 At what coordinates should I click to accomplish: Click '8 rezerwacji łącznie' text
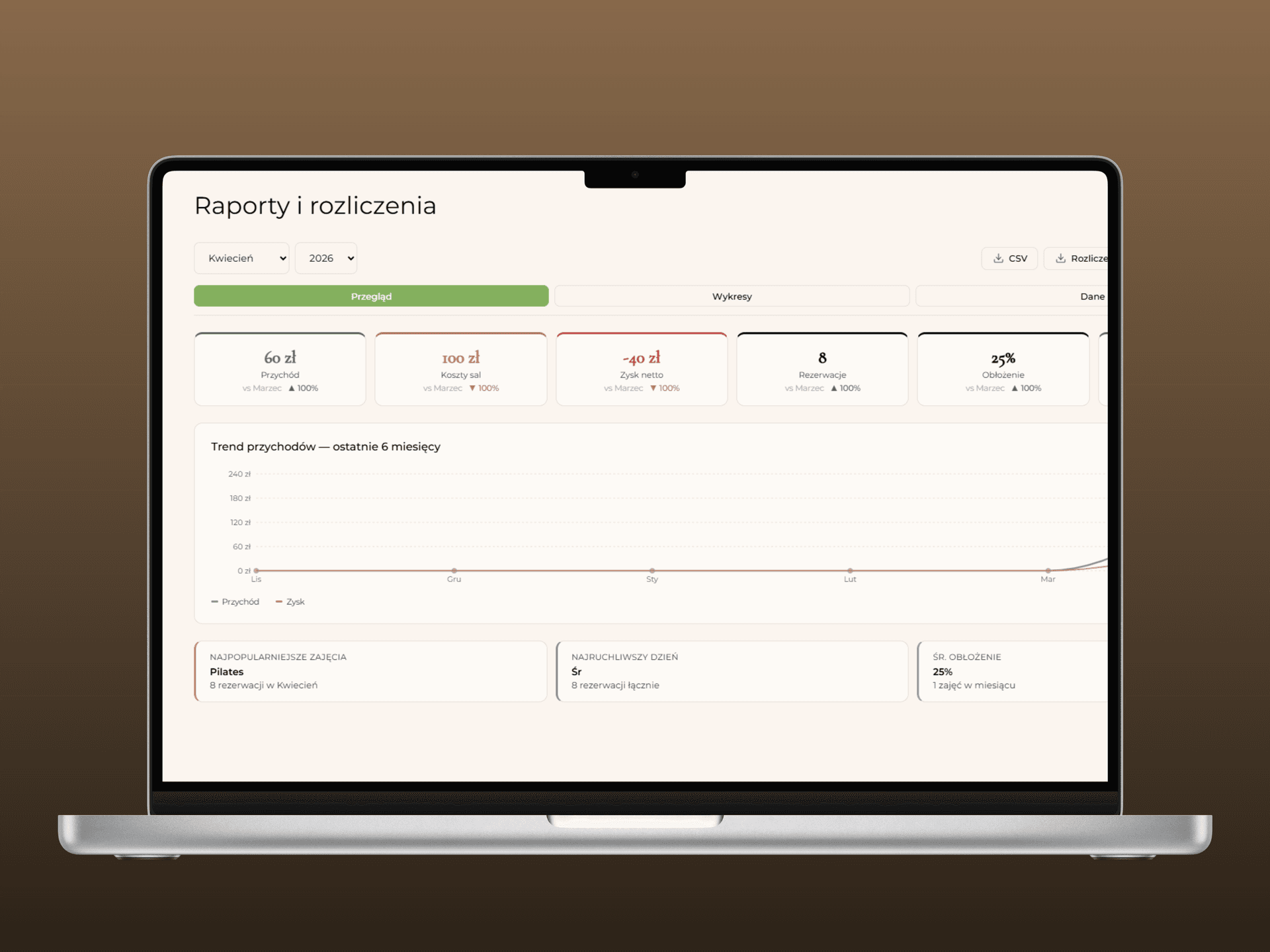[x=615, y=686]
